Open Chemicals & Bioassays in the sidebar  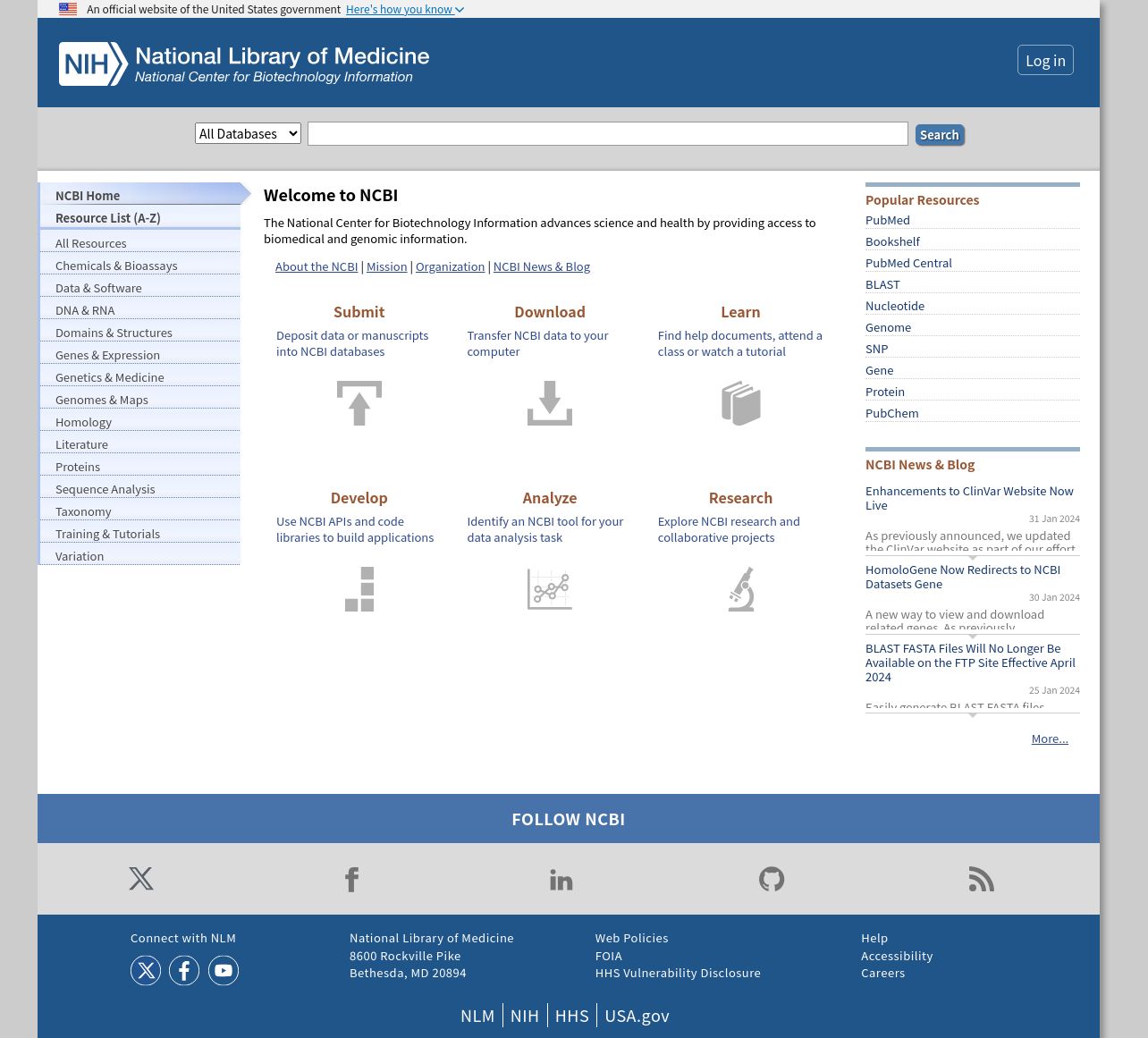[x=140, y=265]
